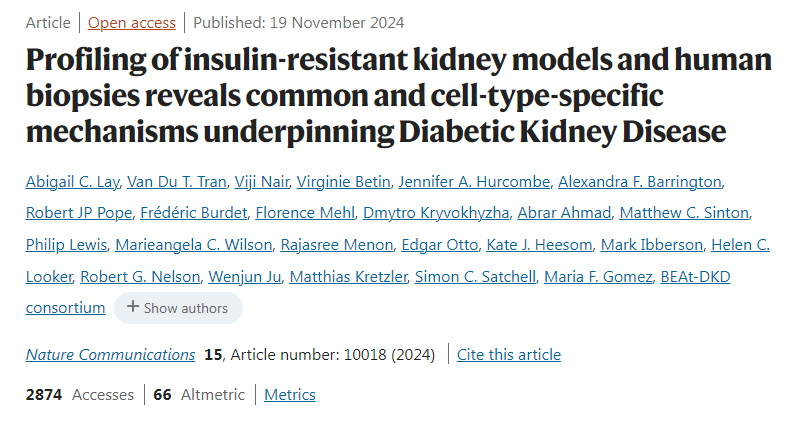Viewport: 793px width, 427px height.
Task: Click the Cite this article link
Action: [509, 355]
